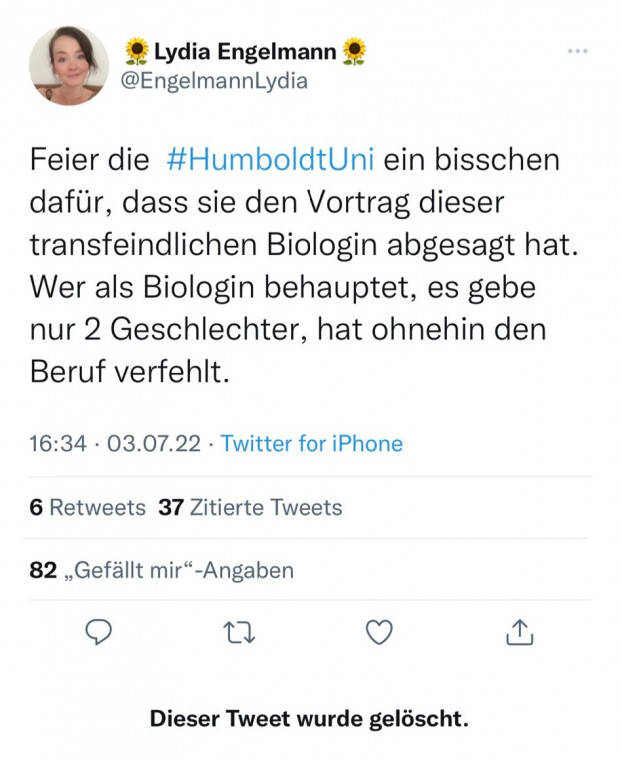The image size is (620, 760).
Task: Click the 16:34 timestamp
Action: pos(58,443)
